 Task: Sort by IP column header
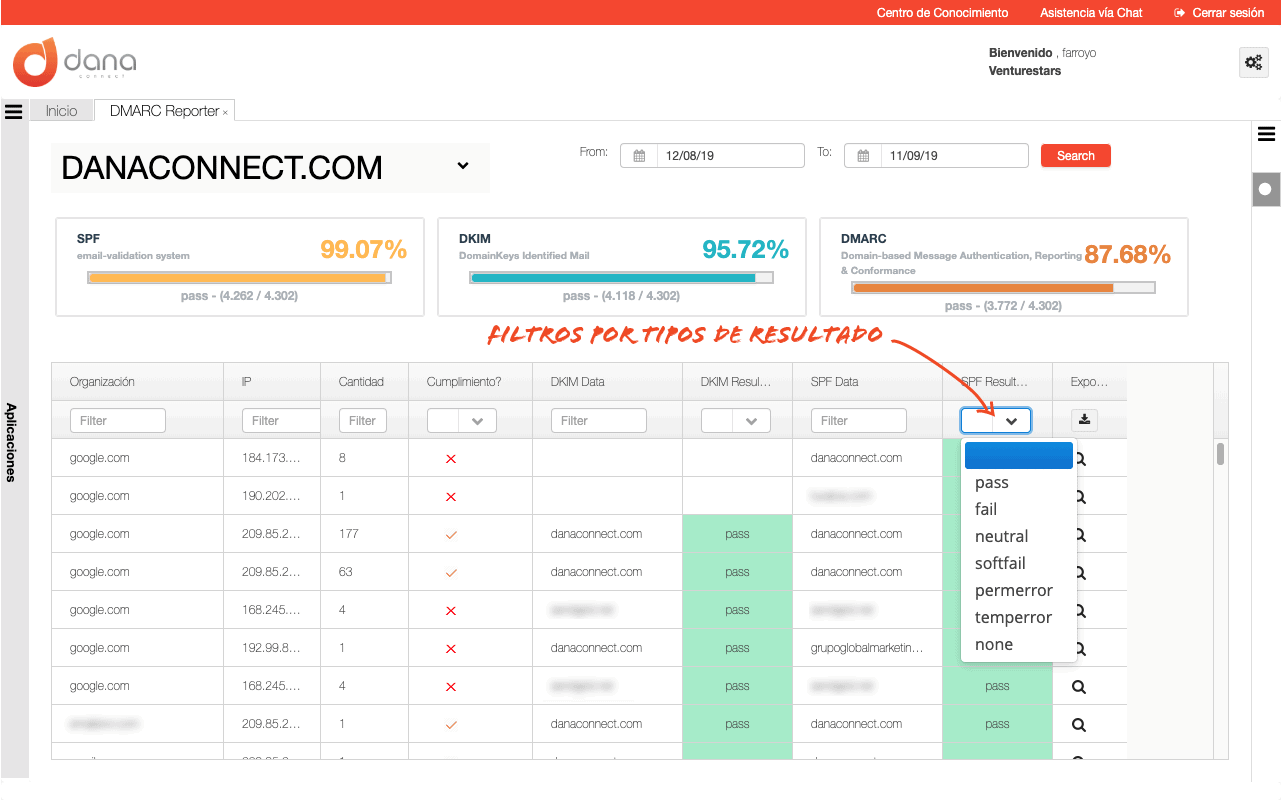(273, 382)
